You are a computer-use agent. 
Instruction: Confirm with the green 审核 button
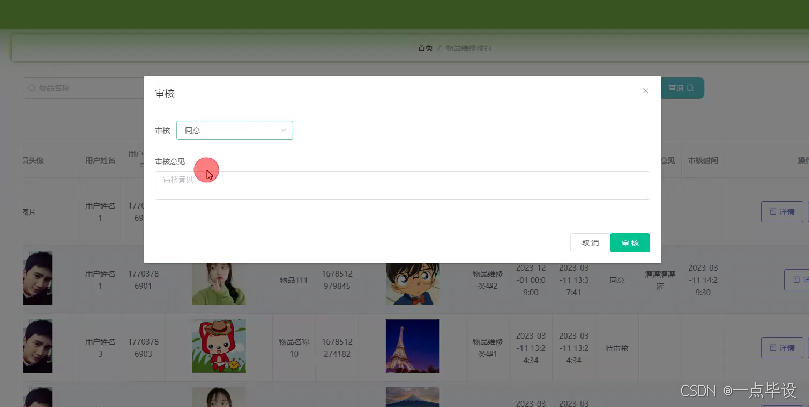(629, 242)
